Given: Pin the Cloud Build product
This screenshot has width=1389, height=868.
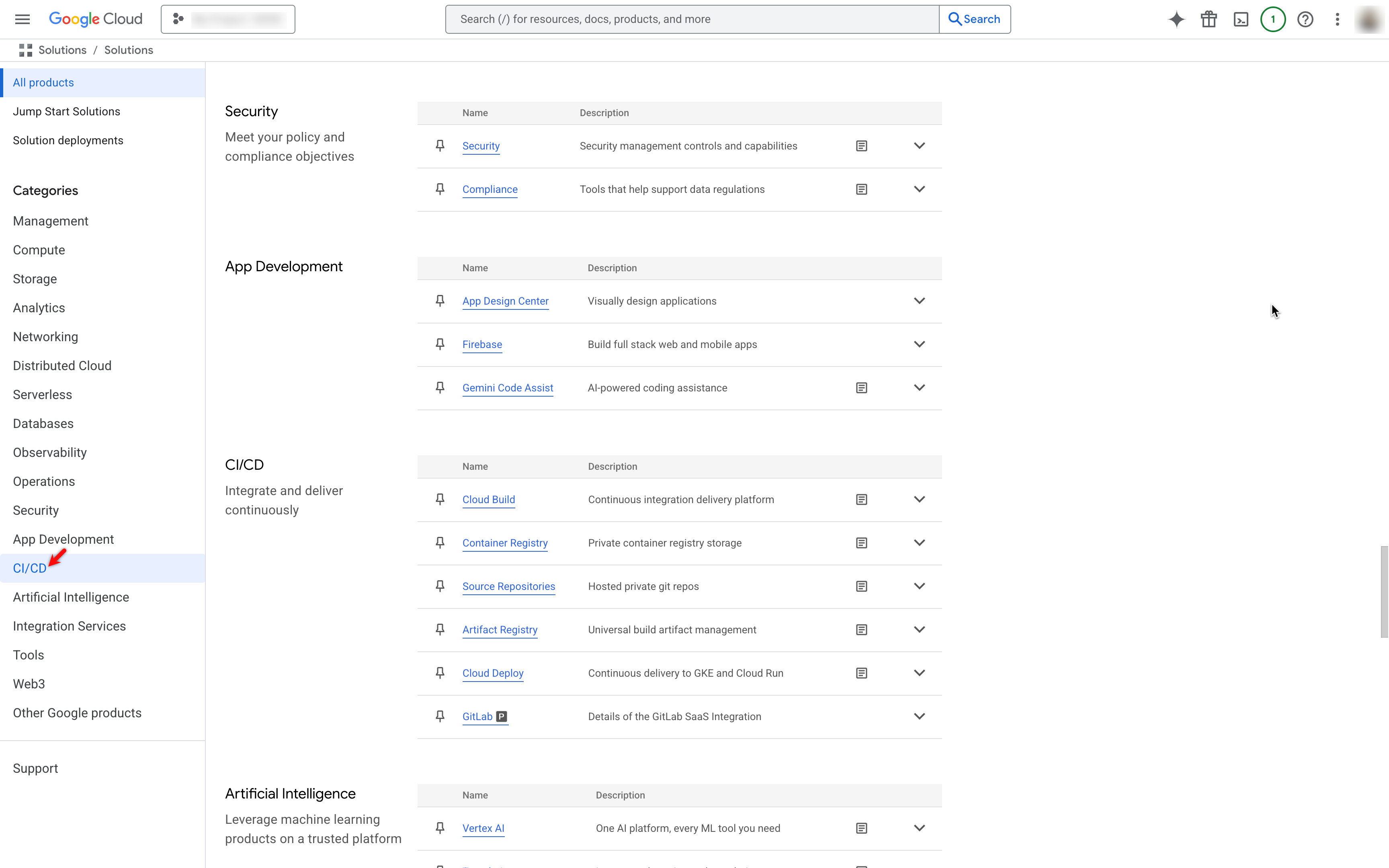Looking at the screenshot, I should pos(440,500).
